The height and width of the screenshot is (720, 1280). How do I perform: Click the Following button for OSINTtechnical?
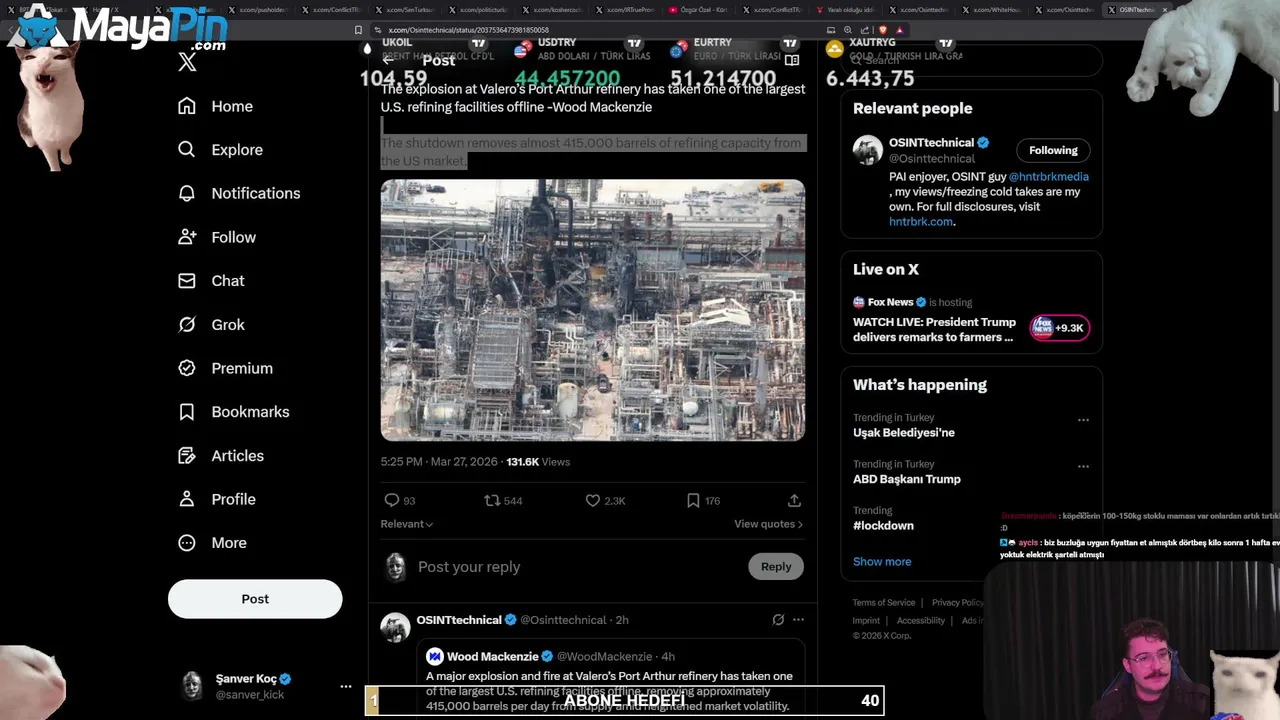coord(1053,150)
